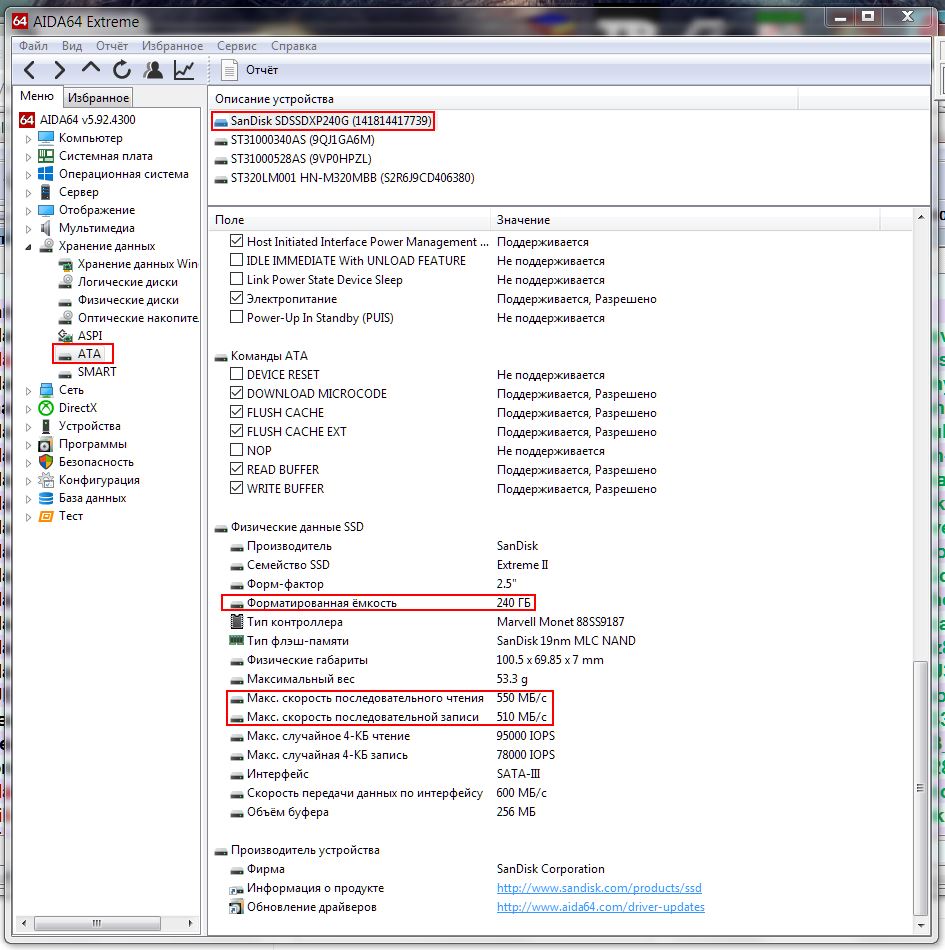Toggle the Электропитание checkbox
The height and width of the screenshot is (950, 945).
tap(236, 297)
